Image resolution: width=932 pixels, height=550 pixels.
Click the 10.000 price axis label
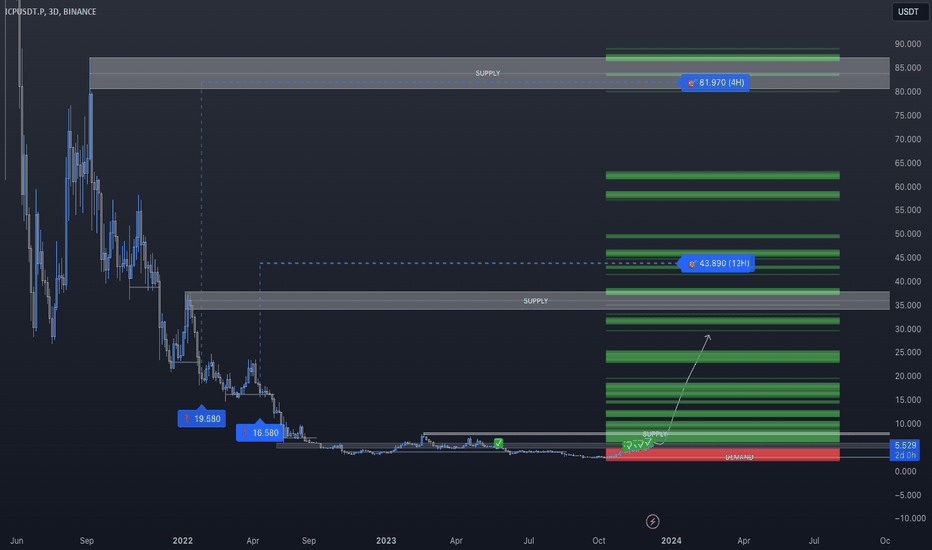(x=908, y=424)
